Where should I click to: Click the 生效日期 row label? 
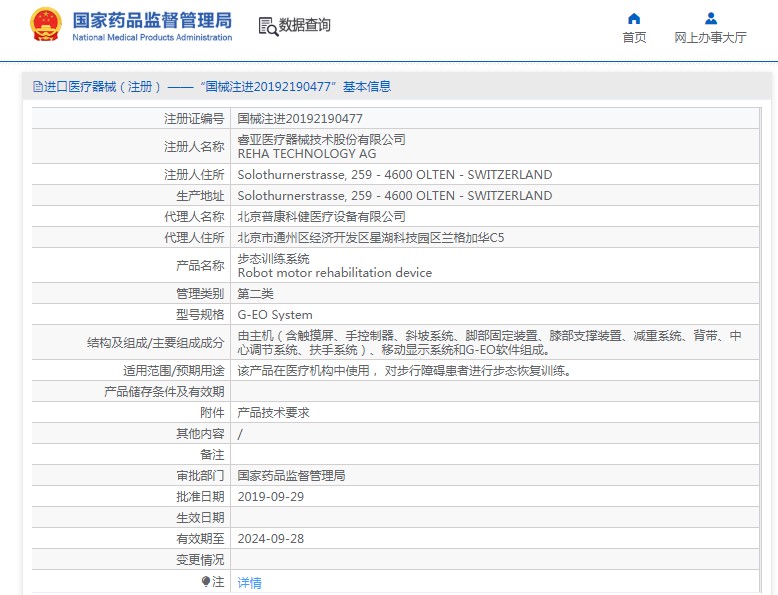200,518
